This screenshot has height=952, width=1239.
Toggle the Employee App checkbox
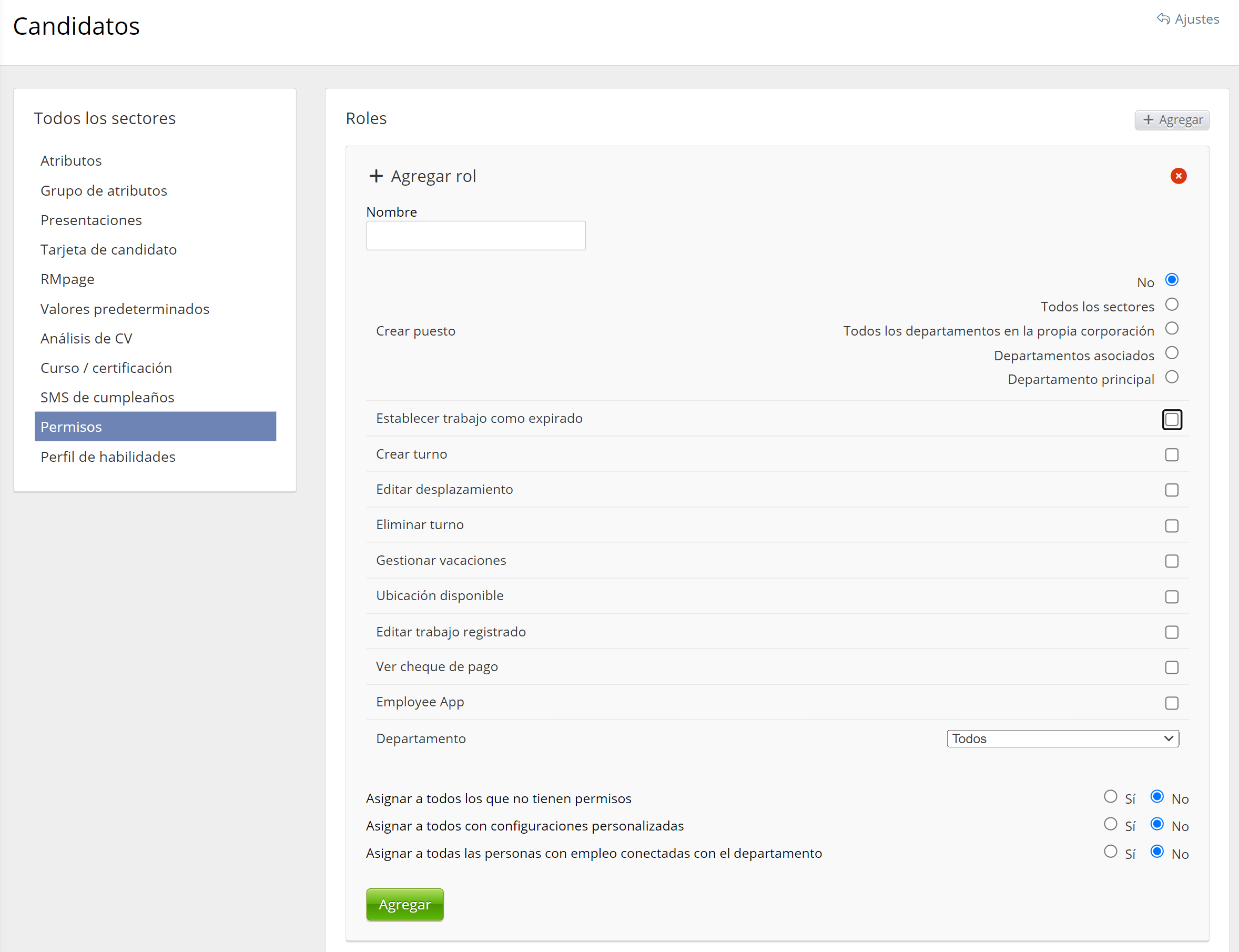pyautogui.click(x=1171, y=703)
